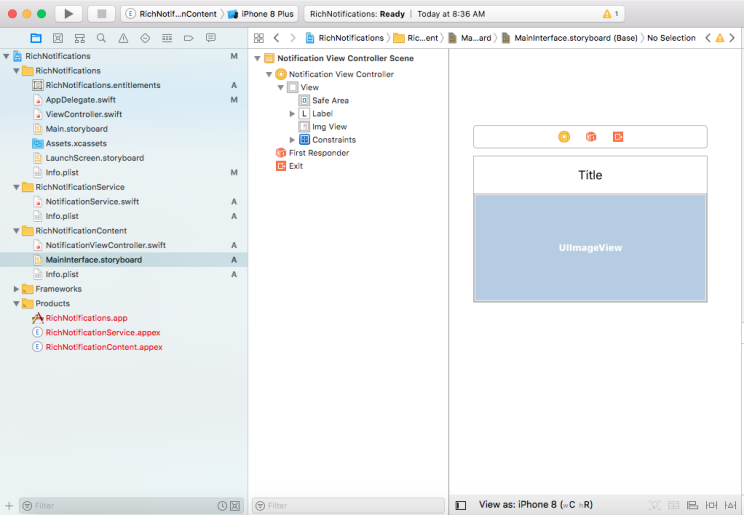This screenshot has width=744, height=516.
Task: Select the View Controller dock icon in canvas
Action: click(x=564, y=137)
